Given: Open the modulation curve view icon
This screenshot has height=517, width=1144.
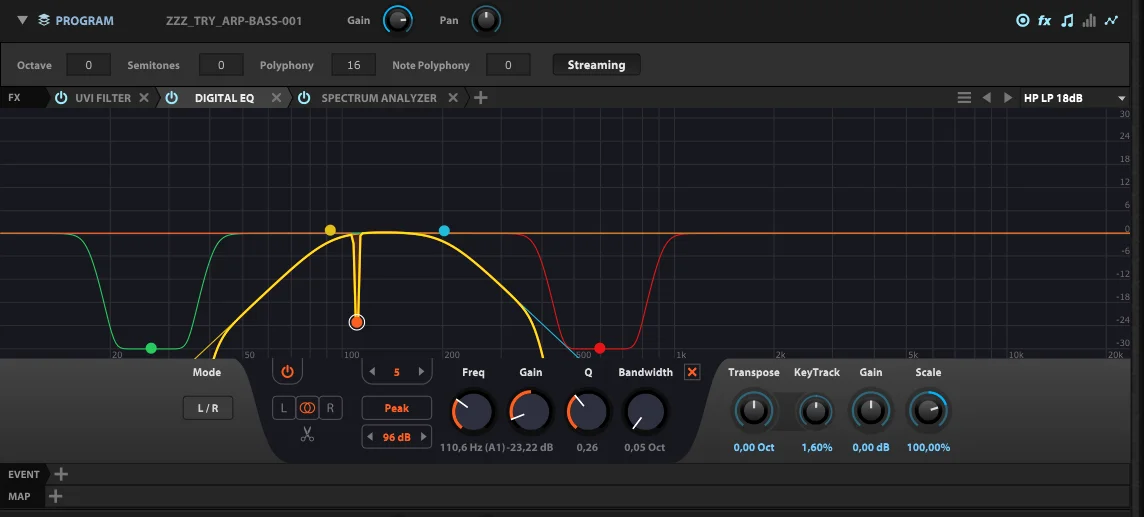Looking at the screenshot, I should [1111, 20].
